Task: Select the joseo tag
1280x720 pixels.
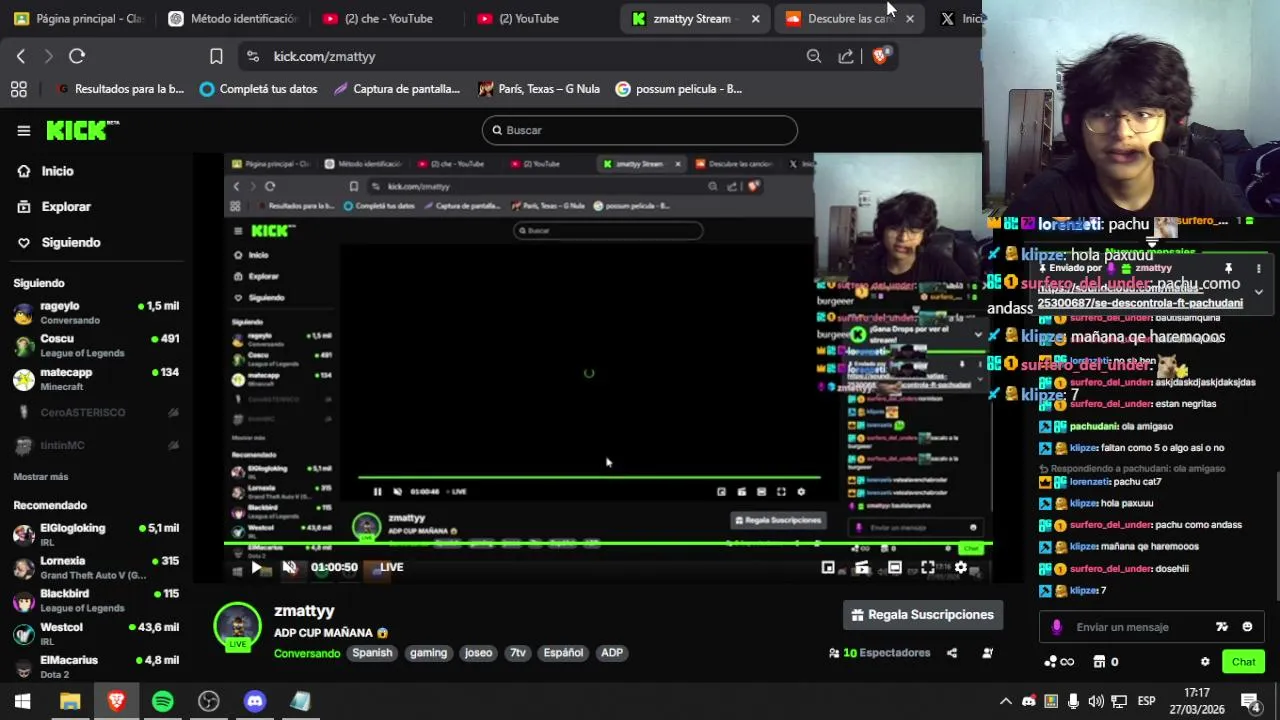Action: 478,653
